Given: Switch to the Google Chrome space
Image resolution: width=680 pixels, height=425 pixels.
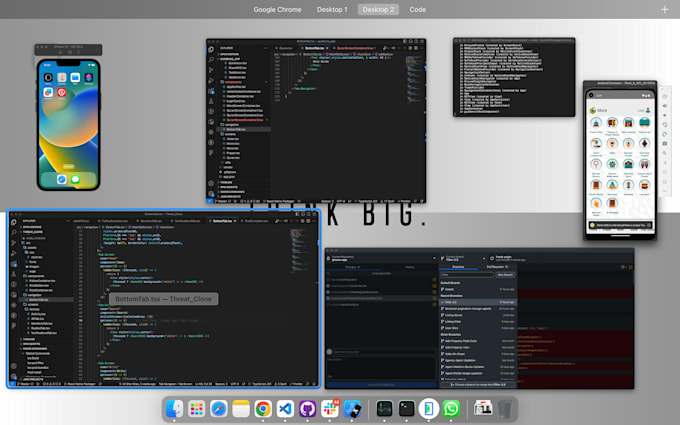Looking at the screenshot, I should 278,9.
